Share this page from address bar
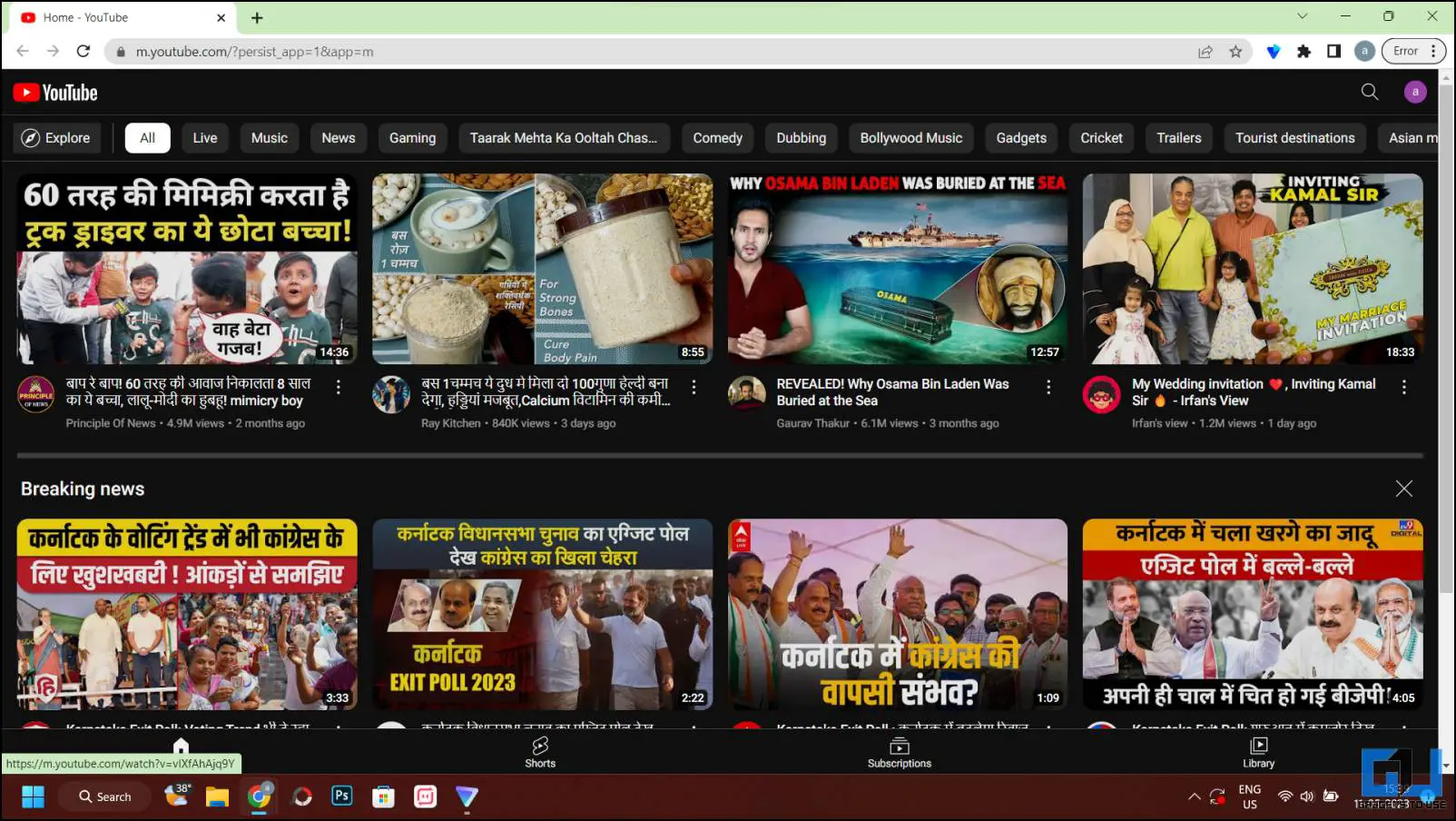The image size is (1456, 821). 1205,52
